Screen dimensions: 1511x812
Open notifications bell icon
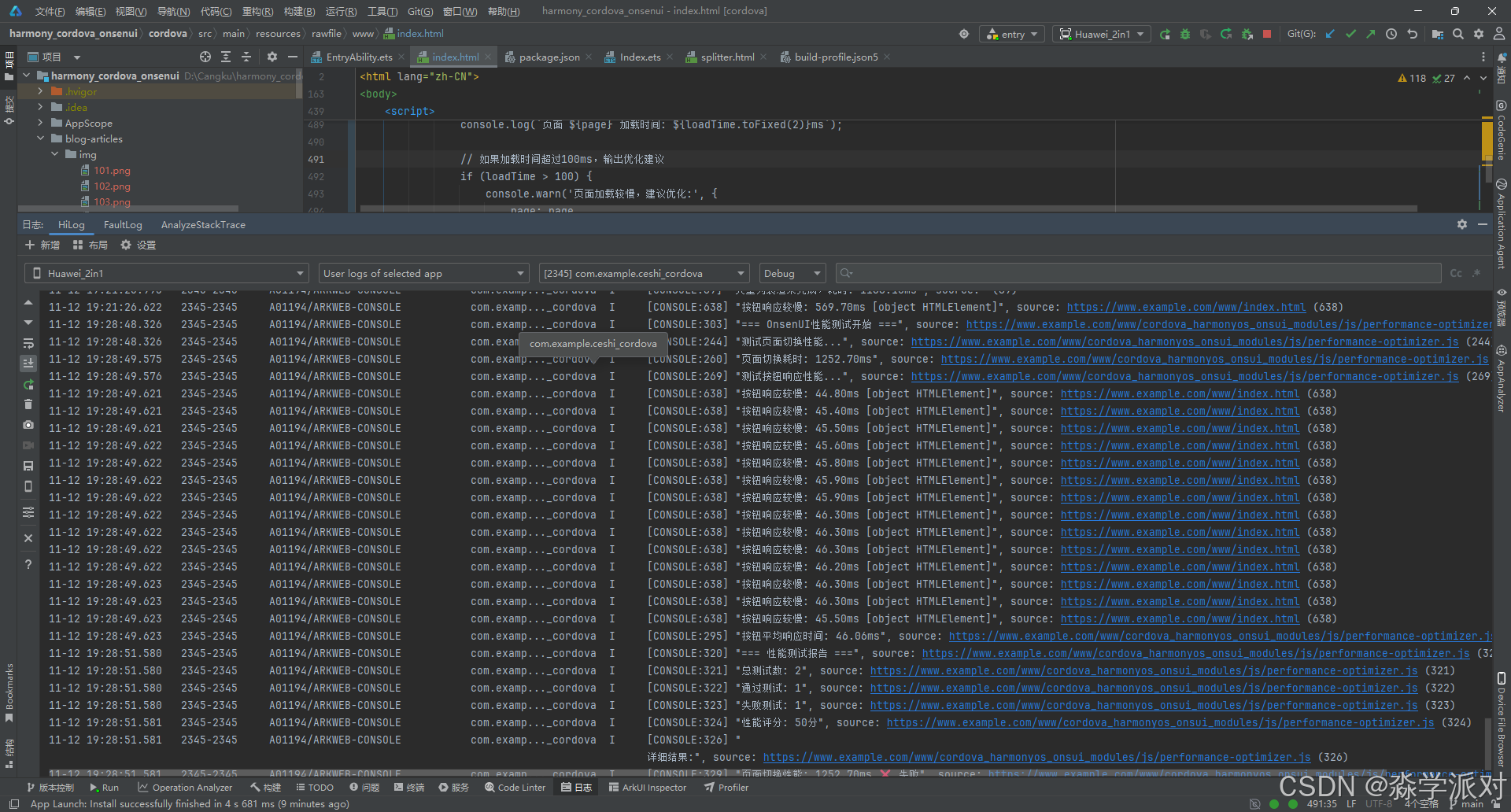coord(1501,57)
